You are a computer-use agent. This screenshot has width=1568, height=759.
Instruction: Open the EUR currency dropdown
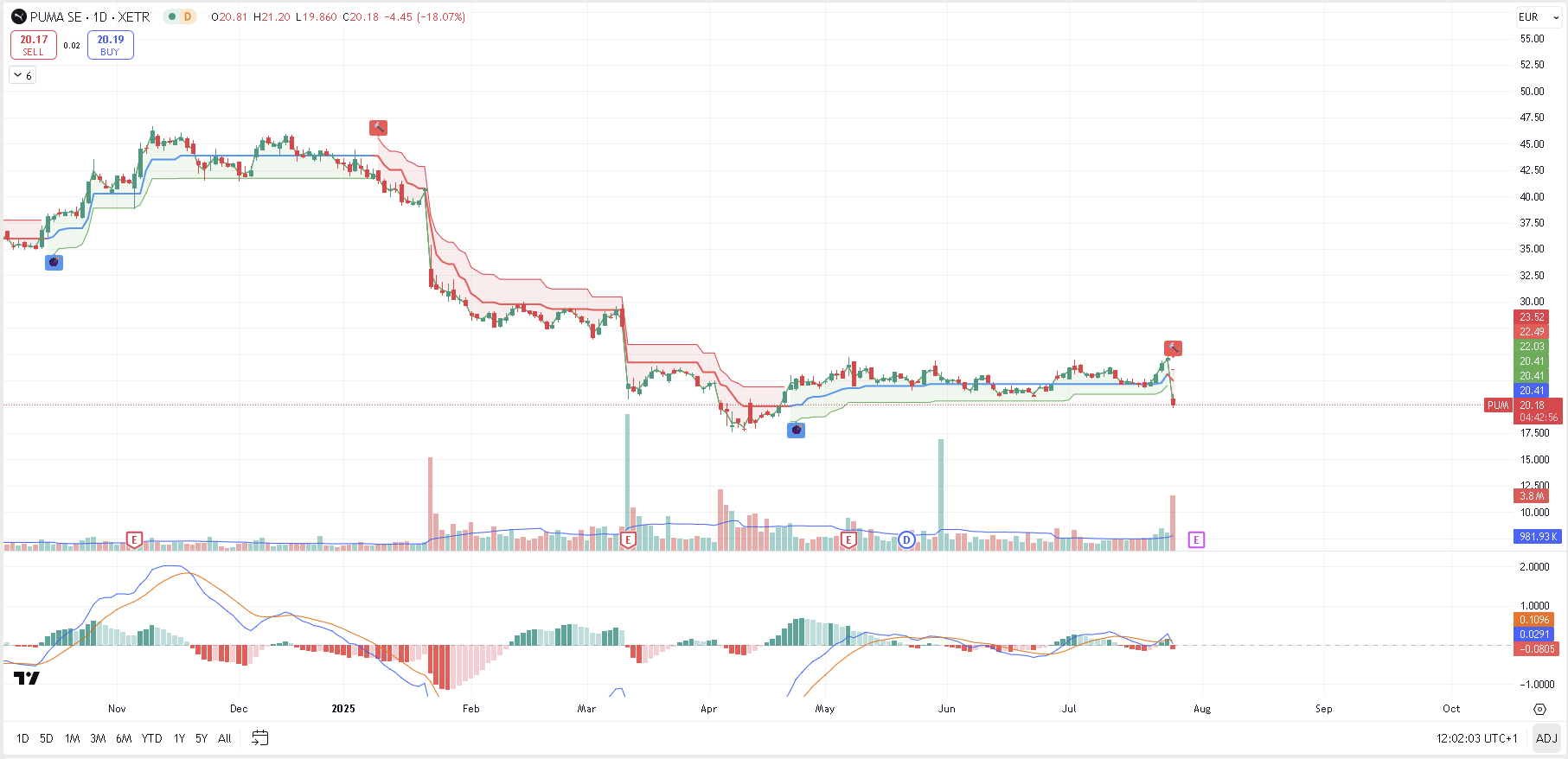point(1539,16)
